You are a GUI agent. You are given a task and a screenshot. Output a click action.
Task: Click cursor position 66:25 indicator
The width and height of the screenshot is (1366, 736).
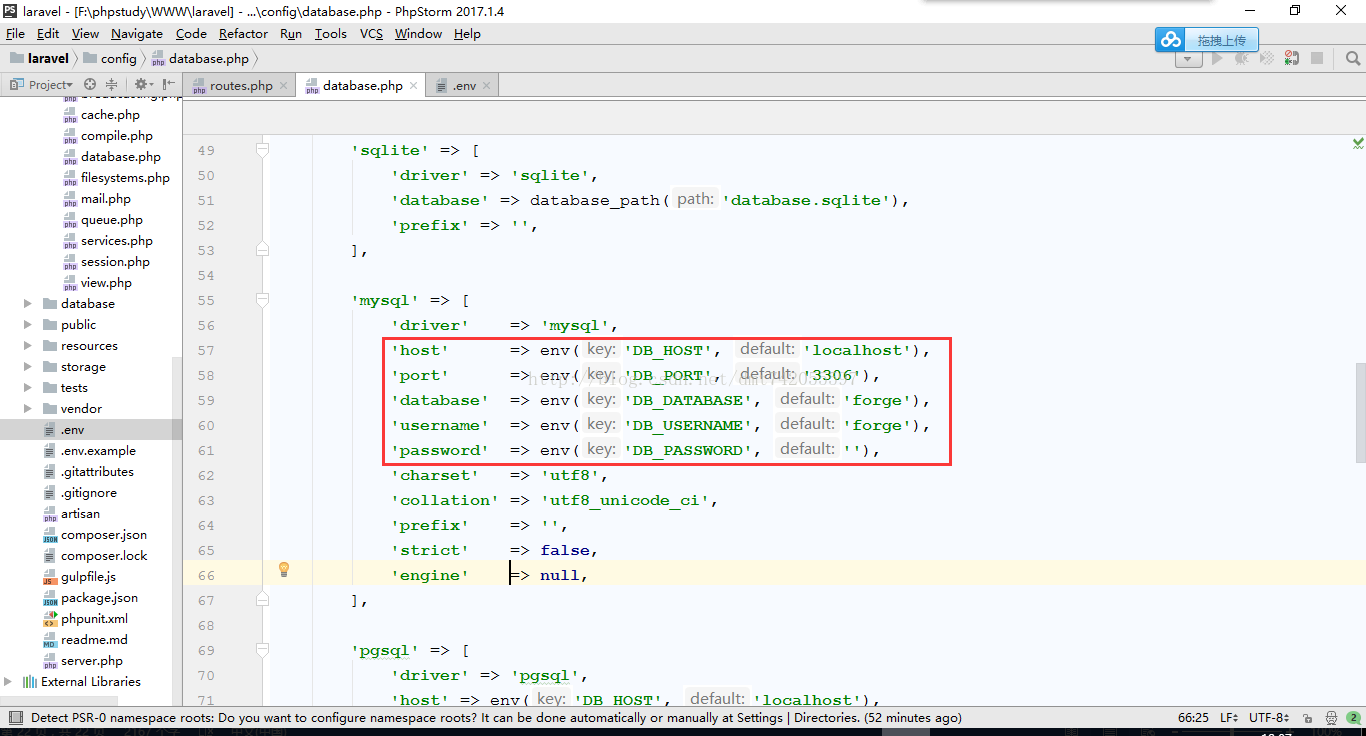coord(1191,718)
